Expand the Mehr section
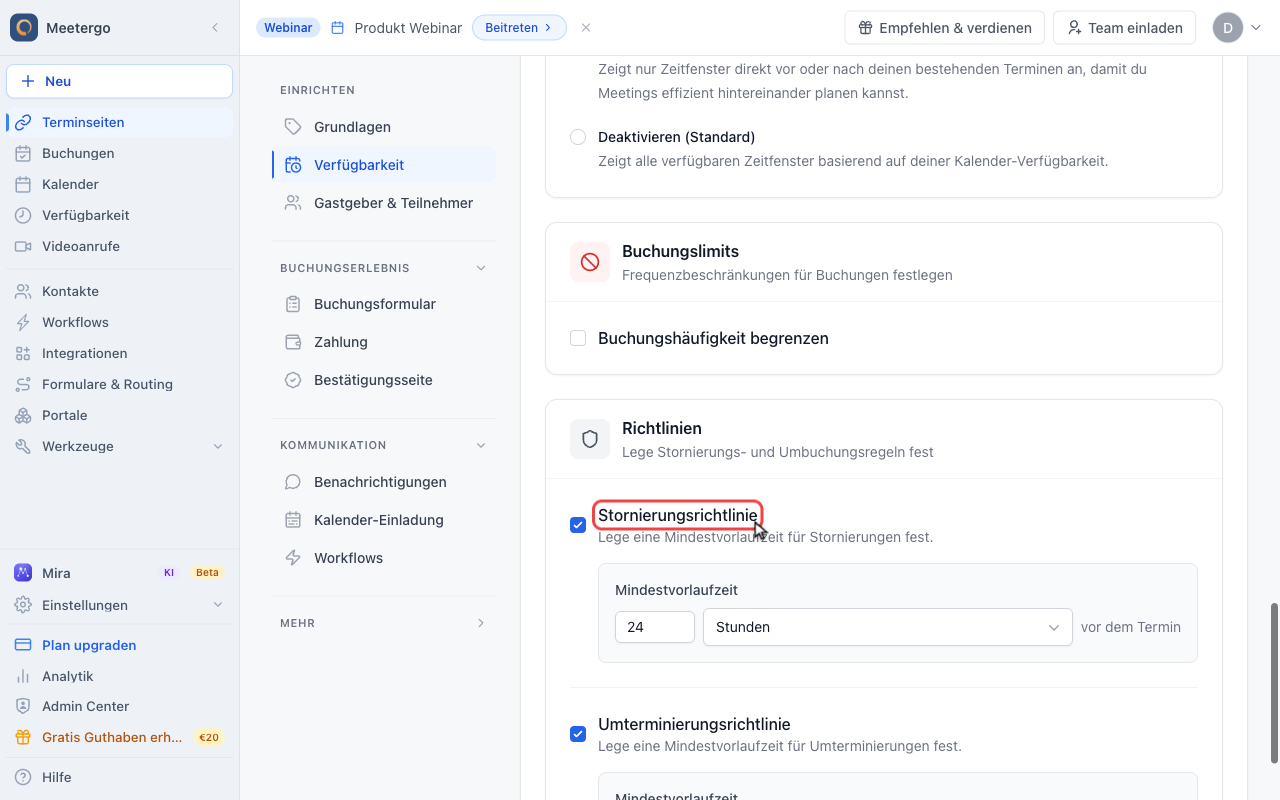This screenshot has width=1280, height=800. pos(481,623)
